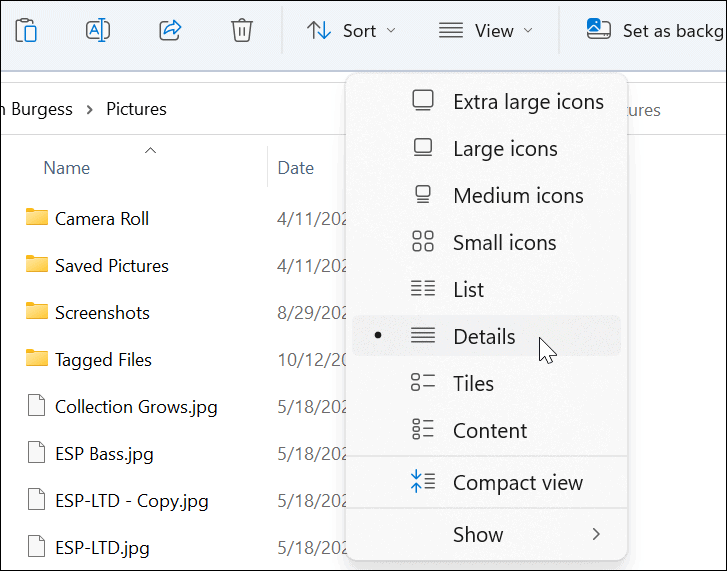727x571 pixels.
Task: Select the Details view option
Action: click(484, 337)
